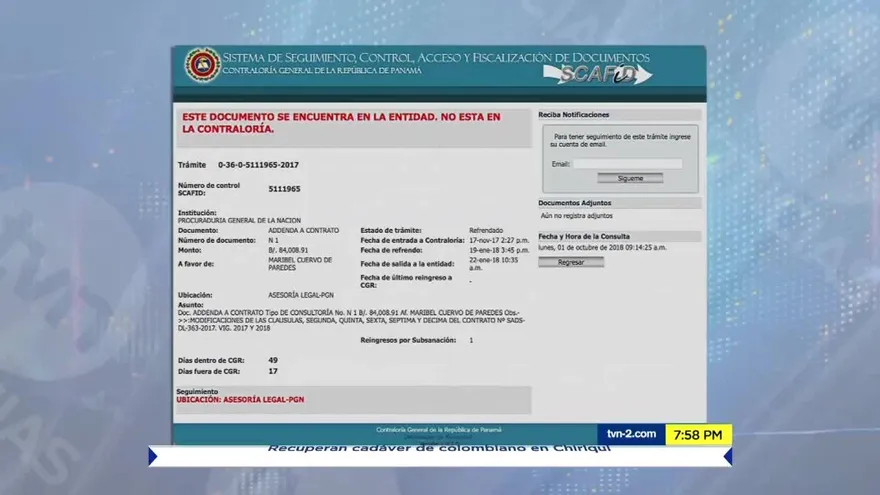Click the amount 'B/. 84,008.91'

(288, 250)
